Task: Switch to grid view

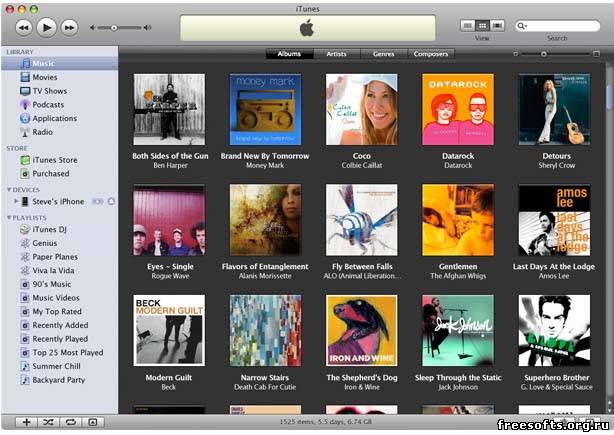Action: pyautogui.click(x=482, y=25)
